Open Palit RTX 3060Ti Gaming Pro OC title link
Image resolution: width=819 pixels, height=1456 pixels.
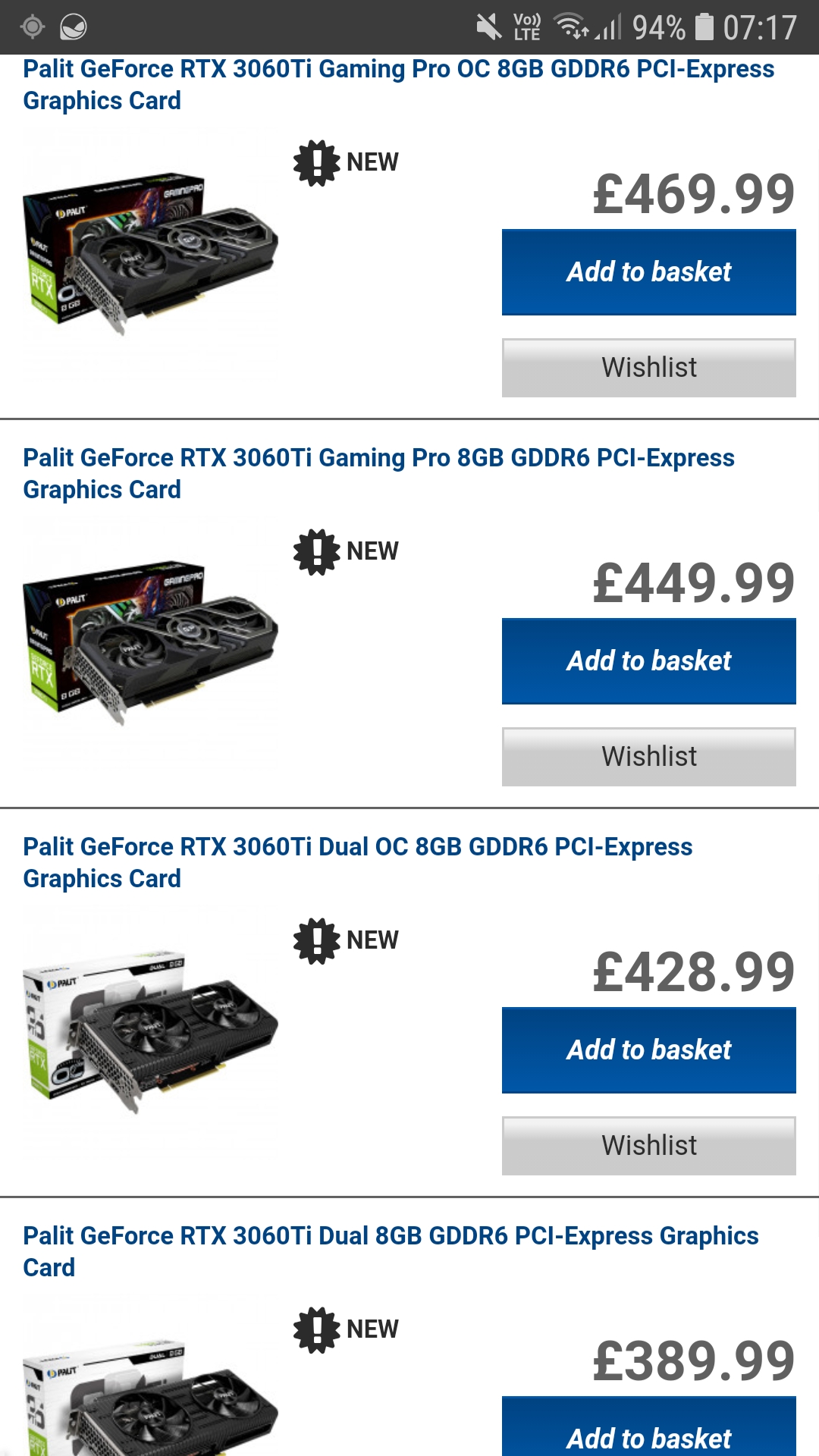click(x=399, y=84)
